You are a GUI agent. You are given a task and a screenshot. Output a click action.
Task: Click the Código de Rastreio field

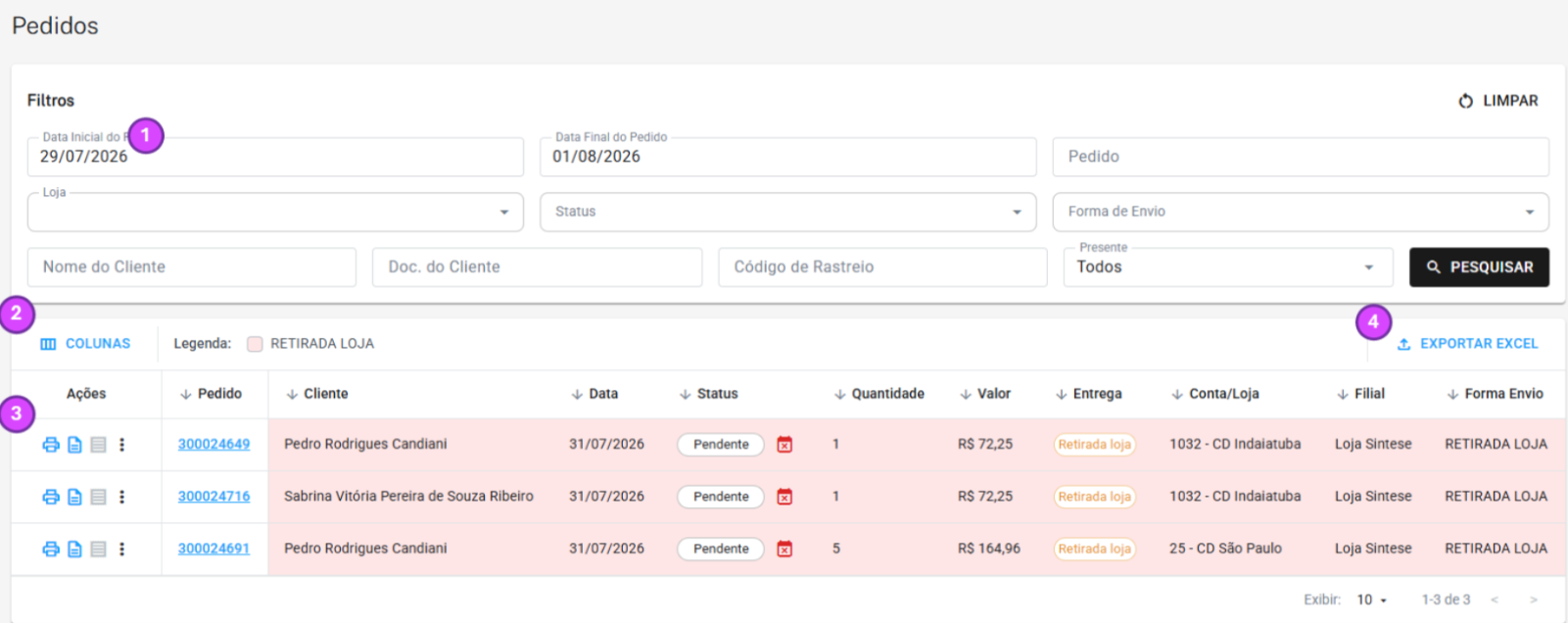tap(882, 267)
